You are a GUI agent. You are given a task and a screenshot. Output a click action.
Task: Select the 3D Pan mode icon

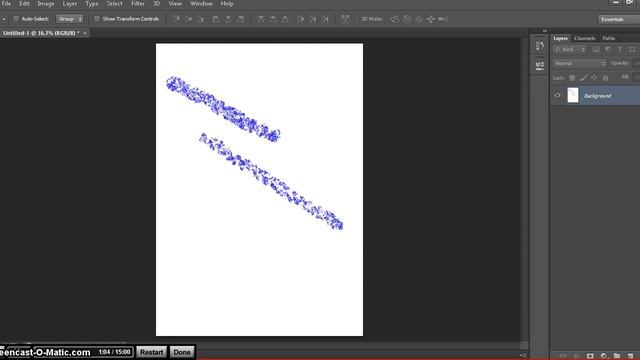click(x=419, y=19)
